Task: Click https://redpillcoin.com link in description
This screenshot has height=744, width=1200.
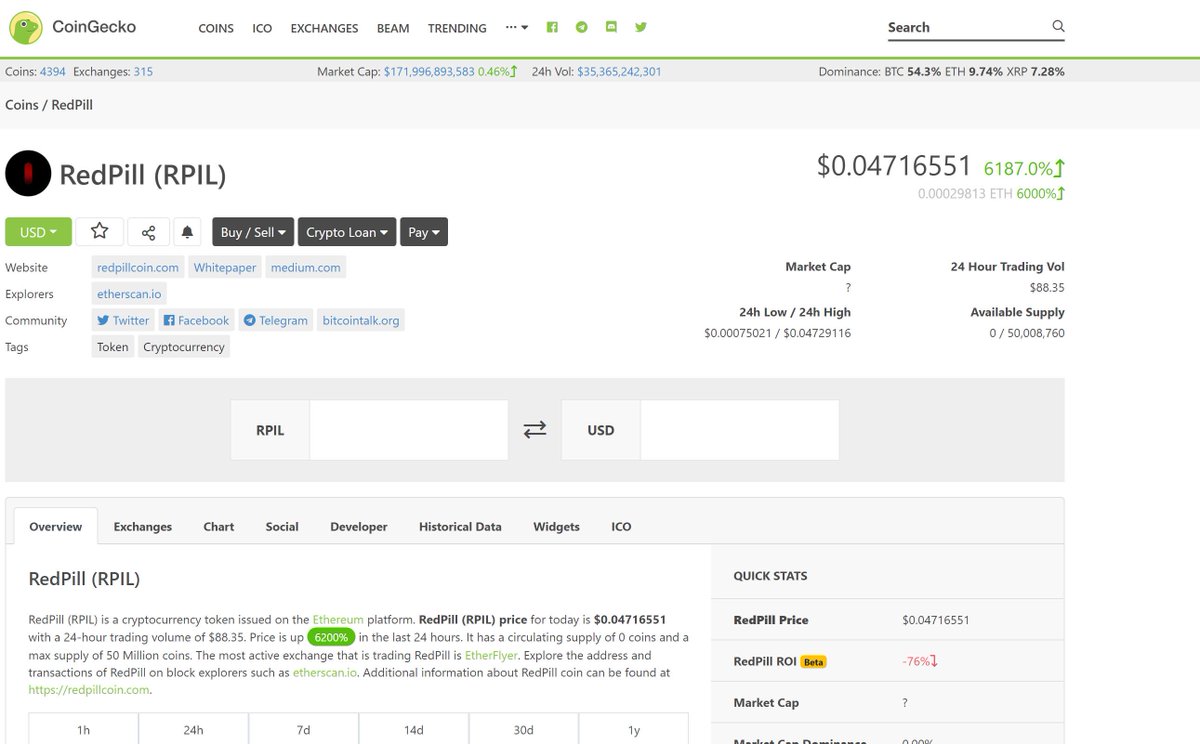Action: [x=89, y=690]
